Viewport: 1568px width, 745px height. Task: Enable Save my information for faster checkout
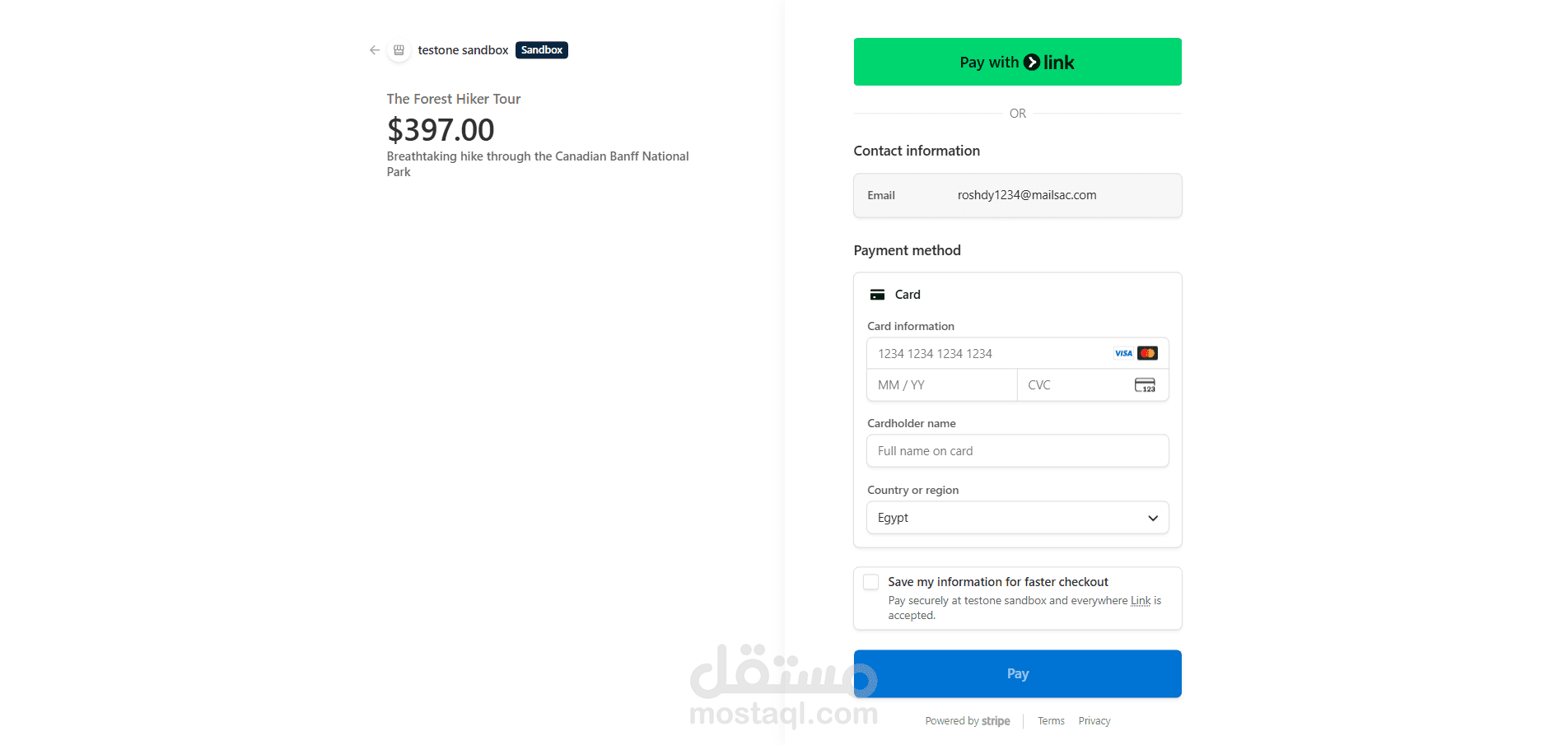(x=871, y=582)
